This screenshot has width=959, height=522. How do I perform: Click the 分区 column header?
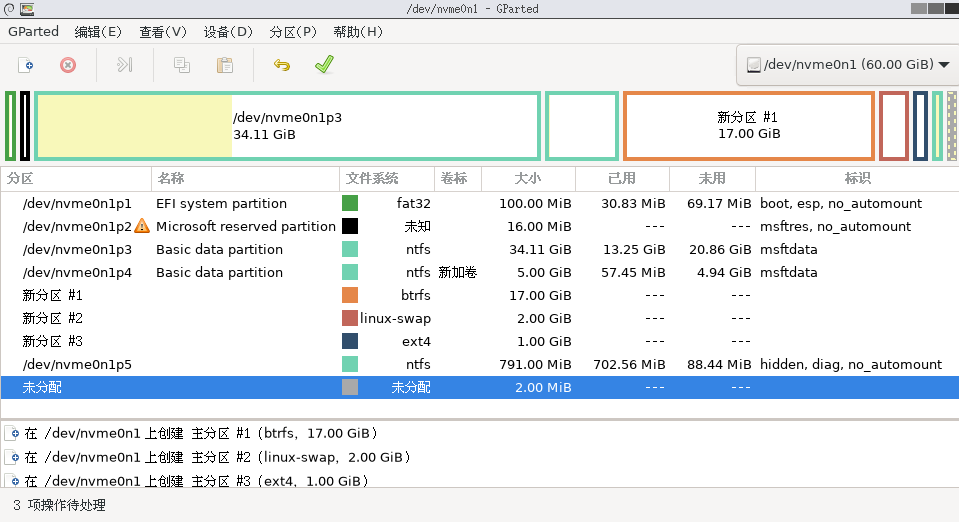76,179
